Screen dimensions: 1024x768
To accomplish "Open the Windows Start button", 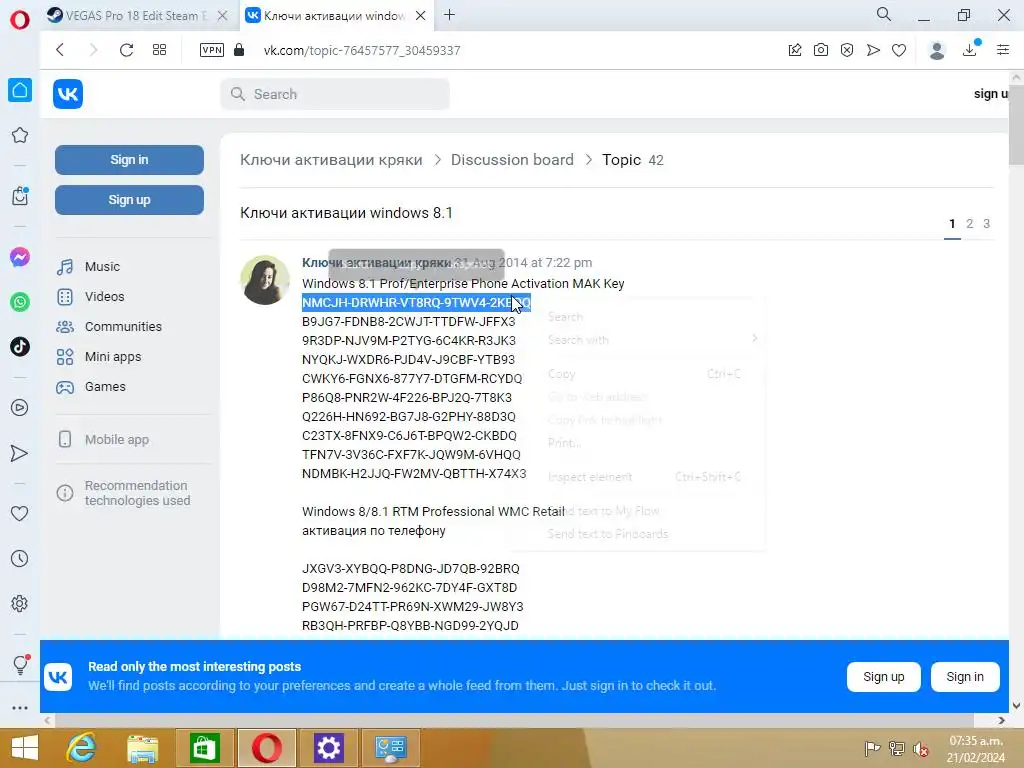I will (x=25, y=748).
